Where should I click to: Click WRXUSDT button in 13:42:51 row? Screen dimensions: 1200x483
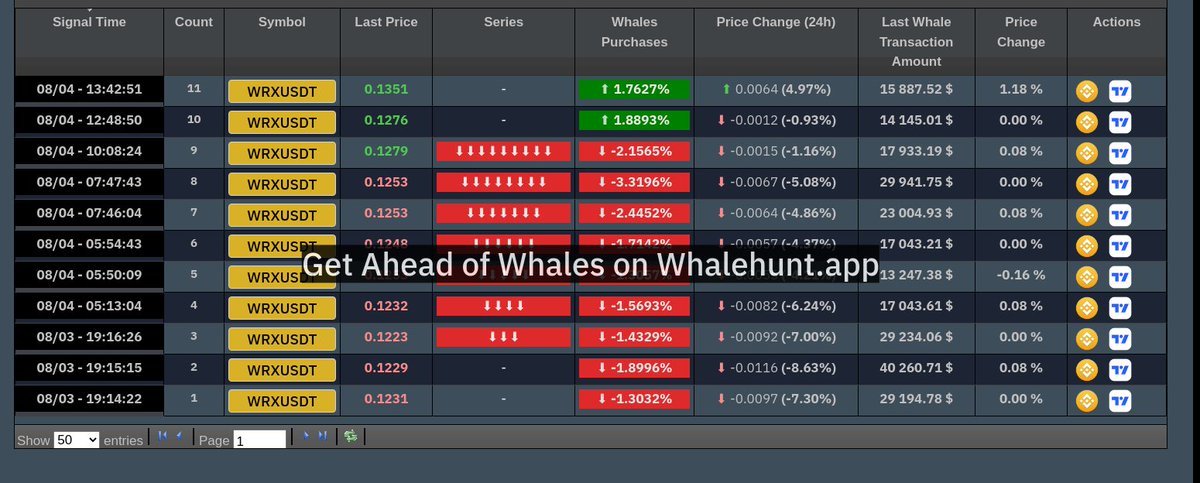point(282,92)
